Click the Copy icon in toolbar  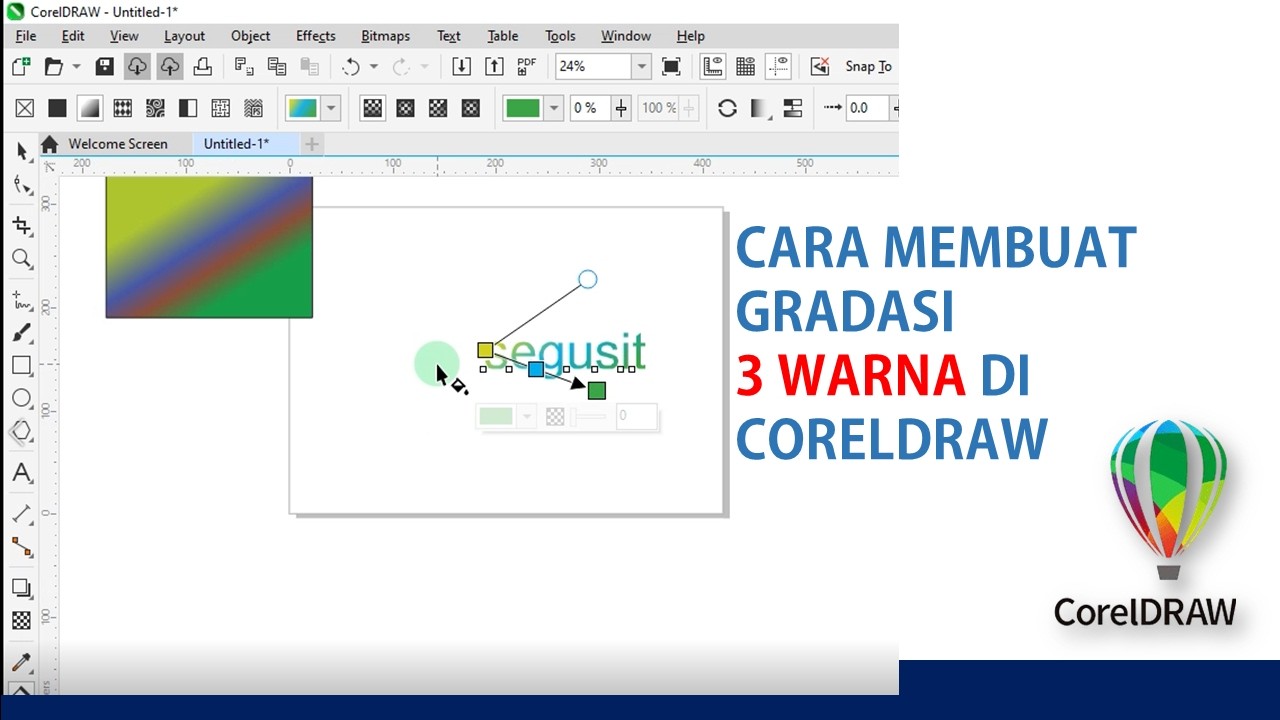(x=277, y=67)
